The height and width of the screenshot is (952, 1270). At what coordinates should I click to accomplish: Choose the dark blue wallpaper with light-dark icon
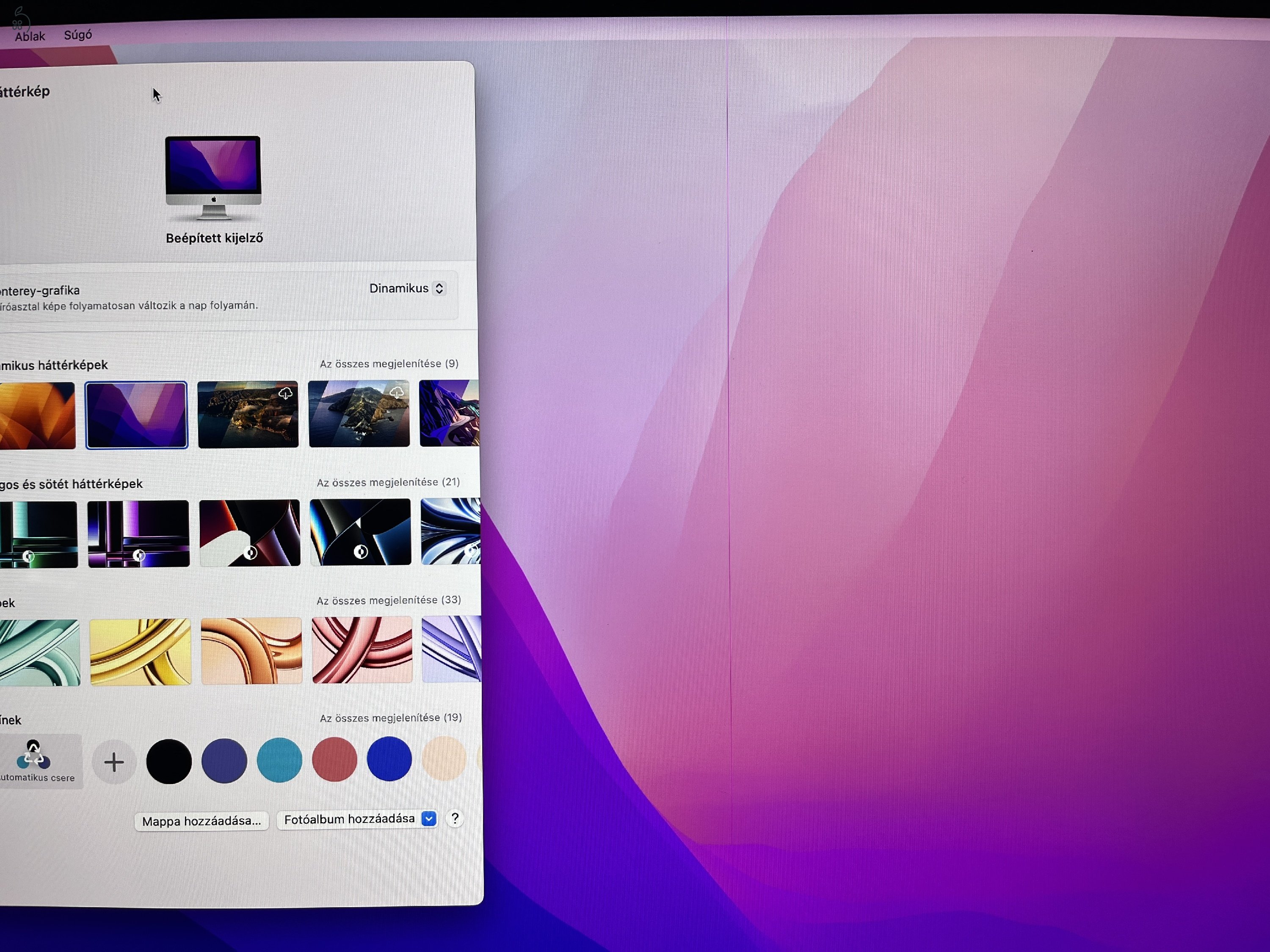click(361, 532)
